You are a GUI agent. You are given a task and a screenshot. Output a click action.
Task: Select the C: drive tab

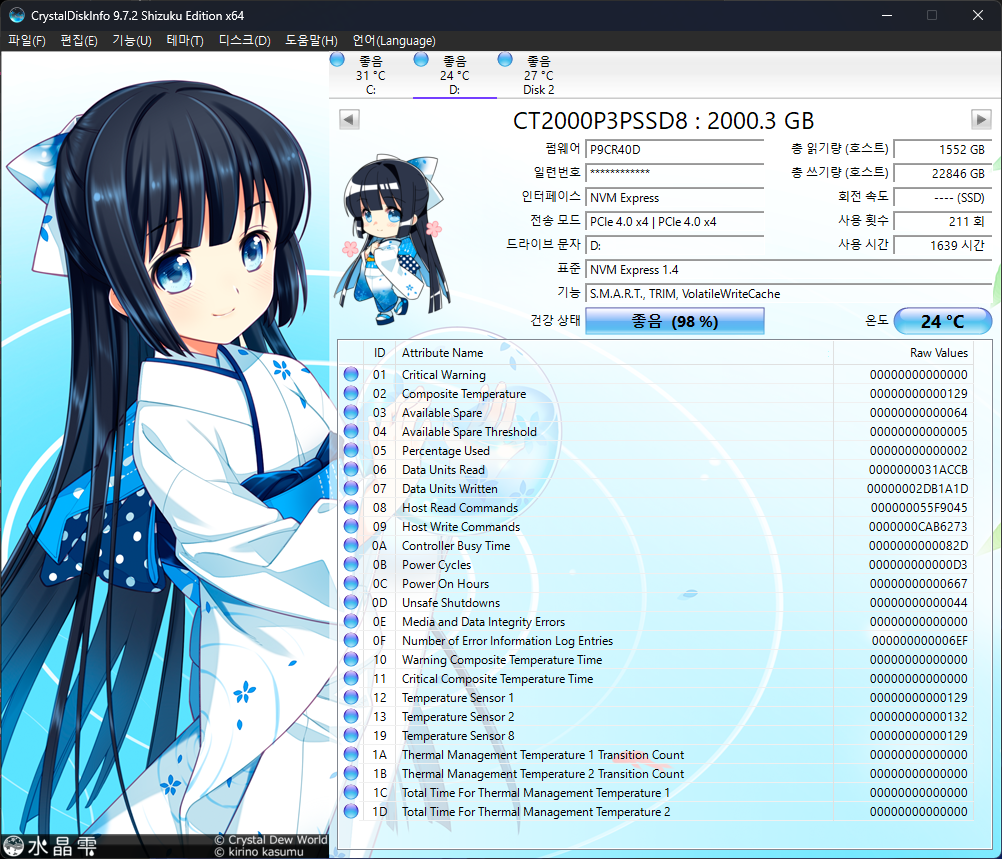(x=371, y=76)
